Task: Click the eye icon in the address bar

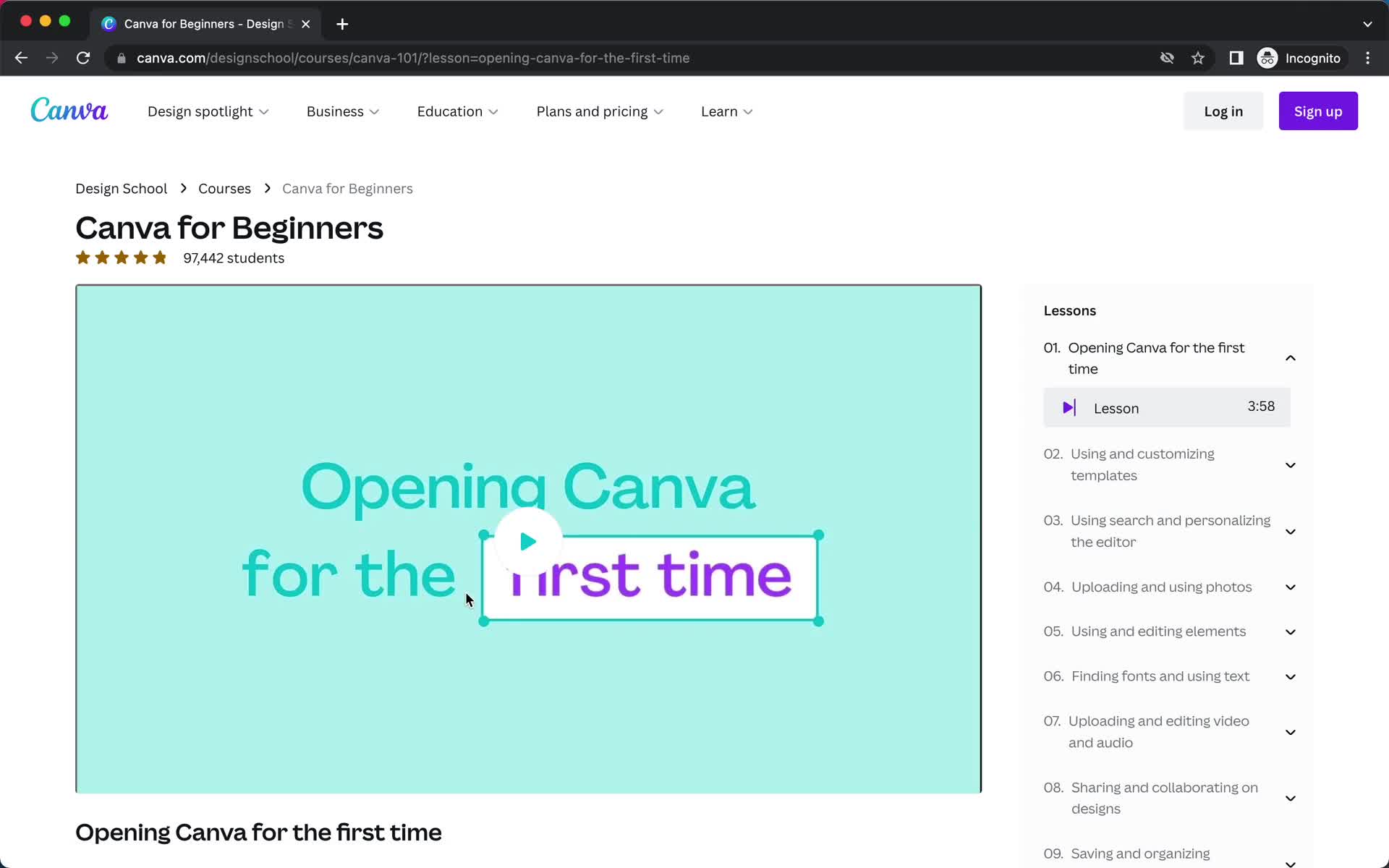Action: (1167, 58)
